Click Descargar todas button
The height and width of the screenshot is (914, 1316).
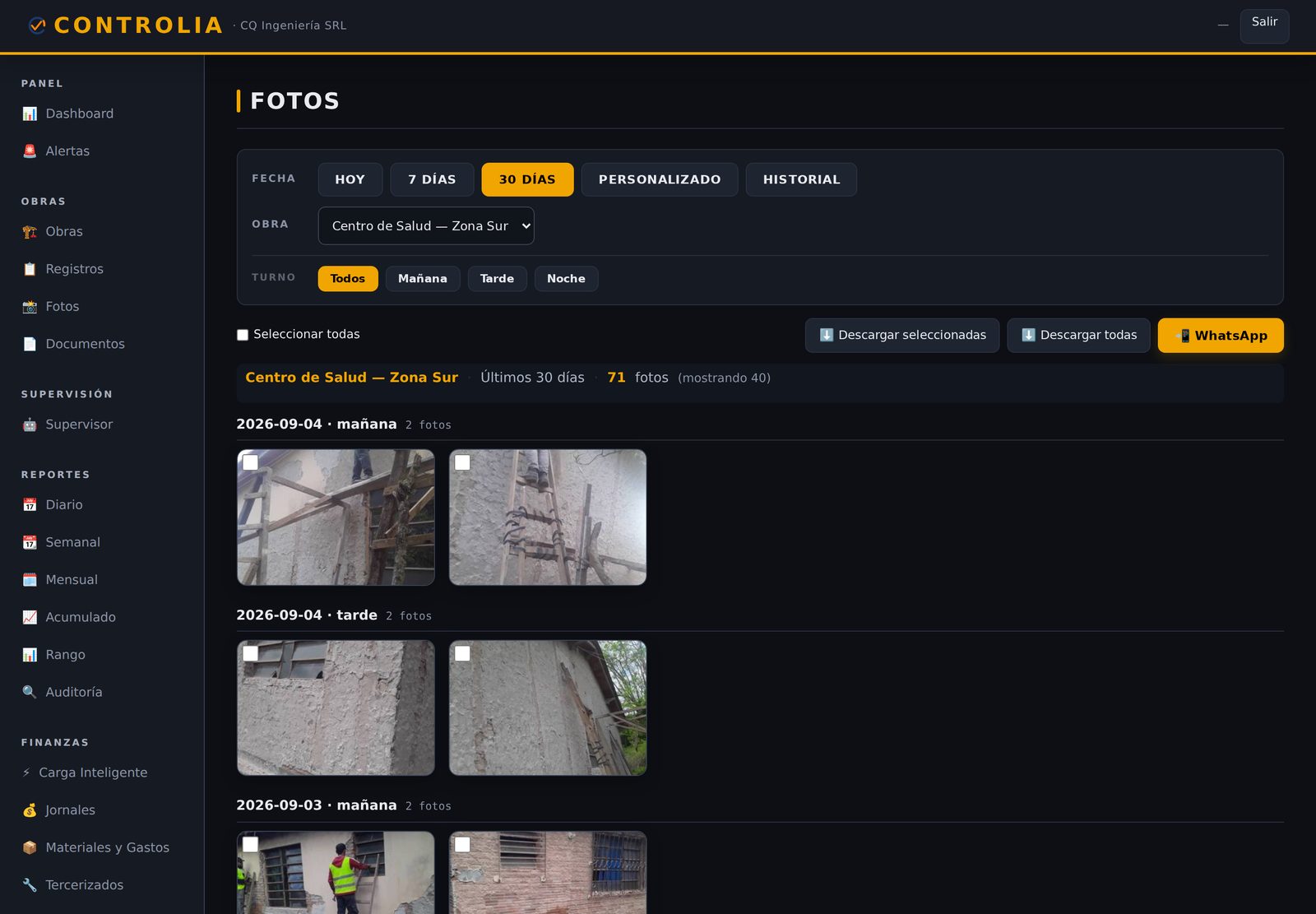[1079, 336]
